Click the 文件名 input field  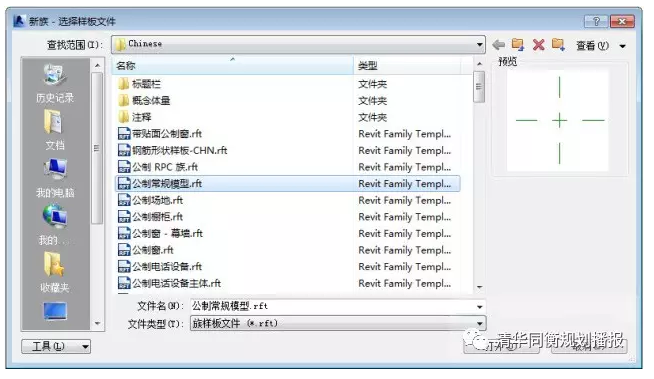click(x=332, y=306)
